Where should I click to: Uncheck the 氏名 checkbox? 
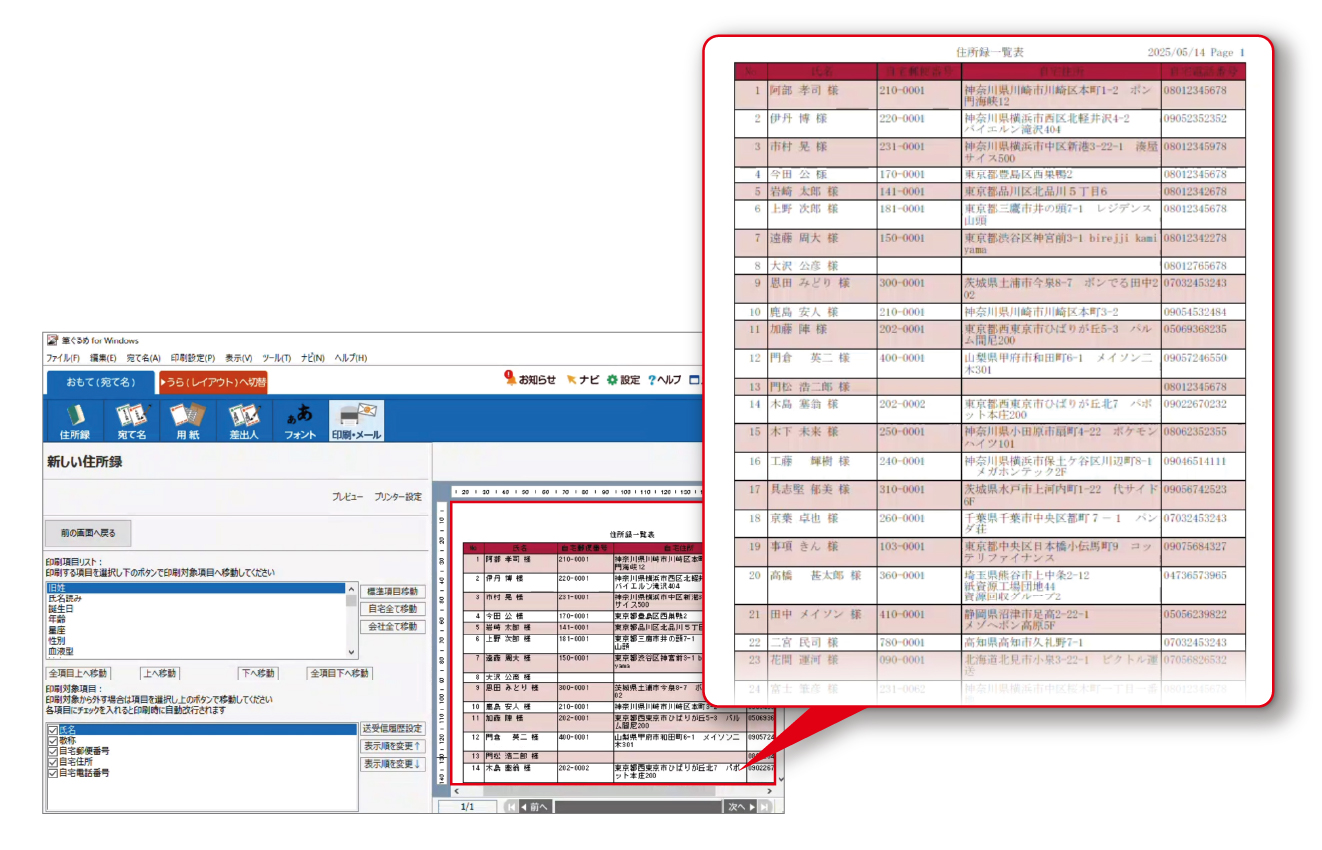click(53, 730)
